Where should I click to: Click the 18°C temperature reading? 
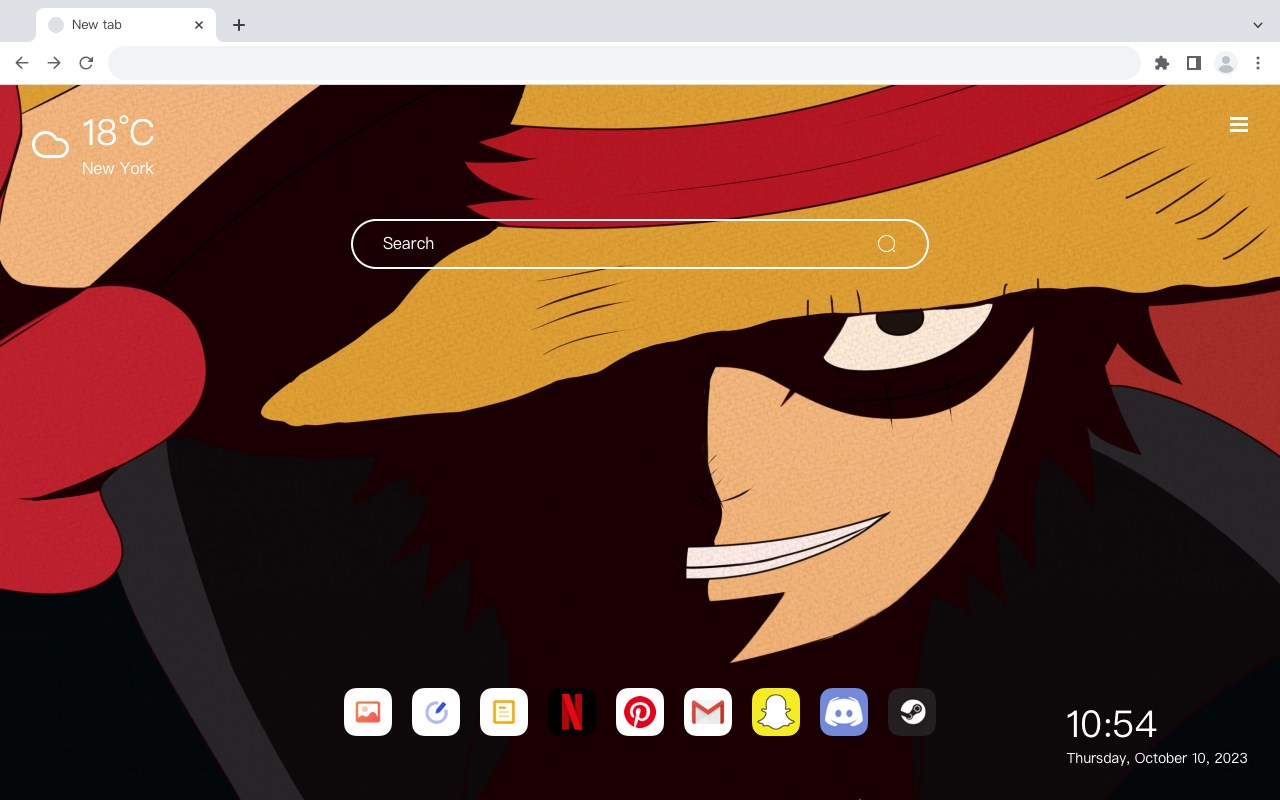[x=118, y=133]
